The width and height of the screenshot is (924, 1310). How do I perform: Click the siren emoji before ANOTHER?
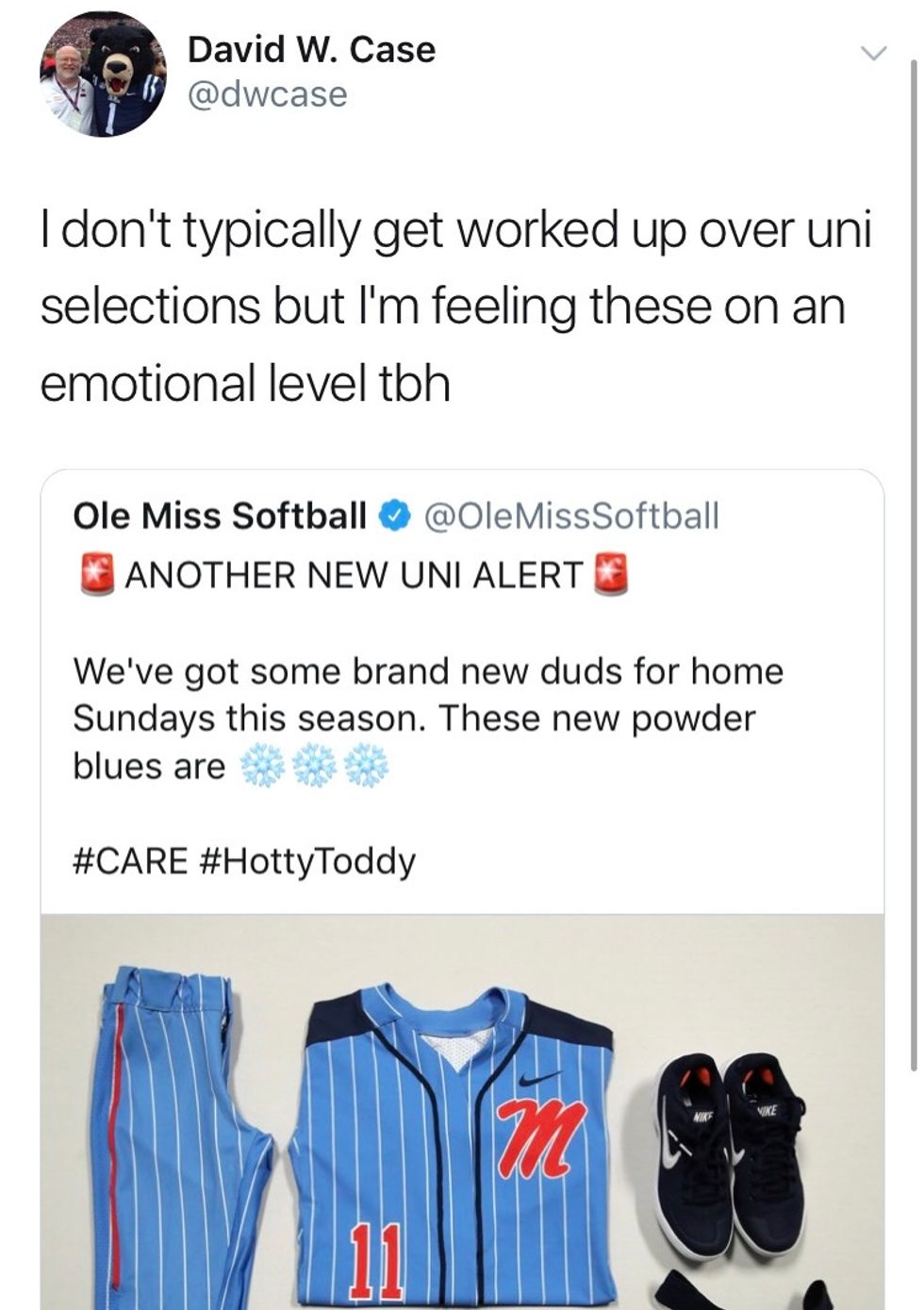point(96,574)
